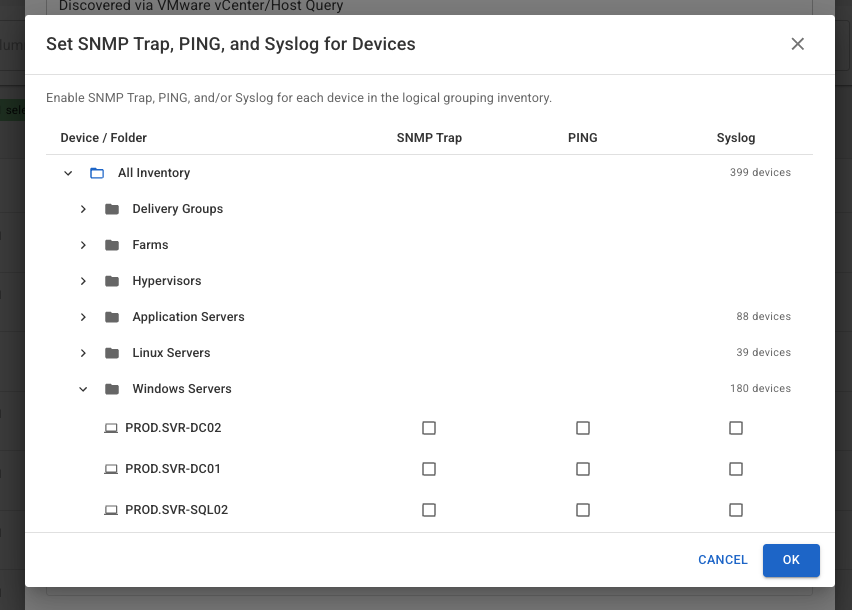Expand the Delivery Groups folder
852x610 pixels.
83,209
